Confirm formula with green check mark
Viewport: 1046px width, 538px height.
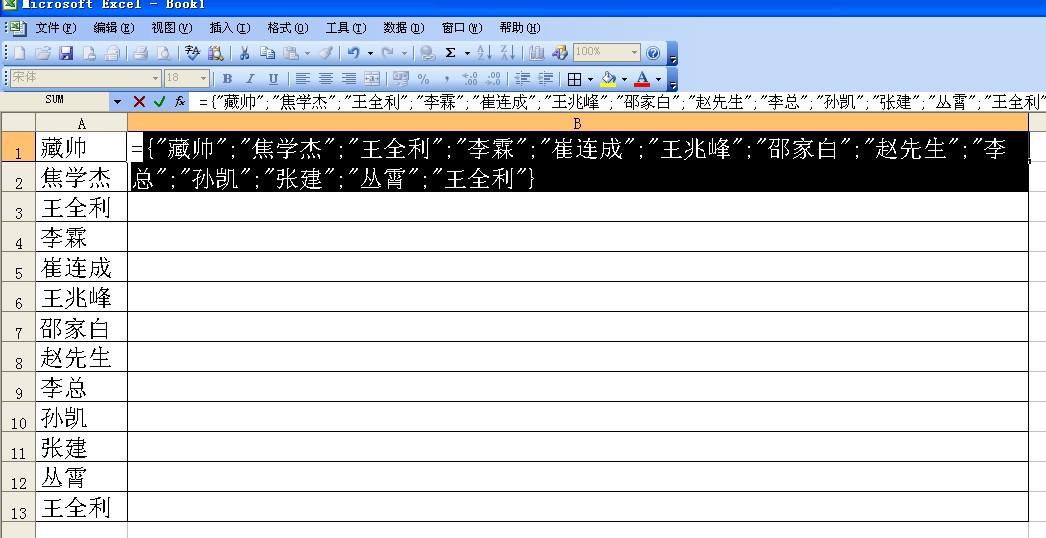tap(159, 101)
